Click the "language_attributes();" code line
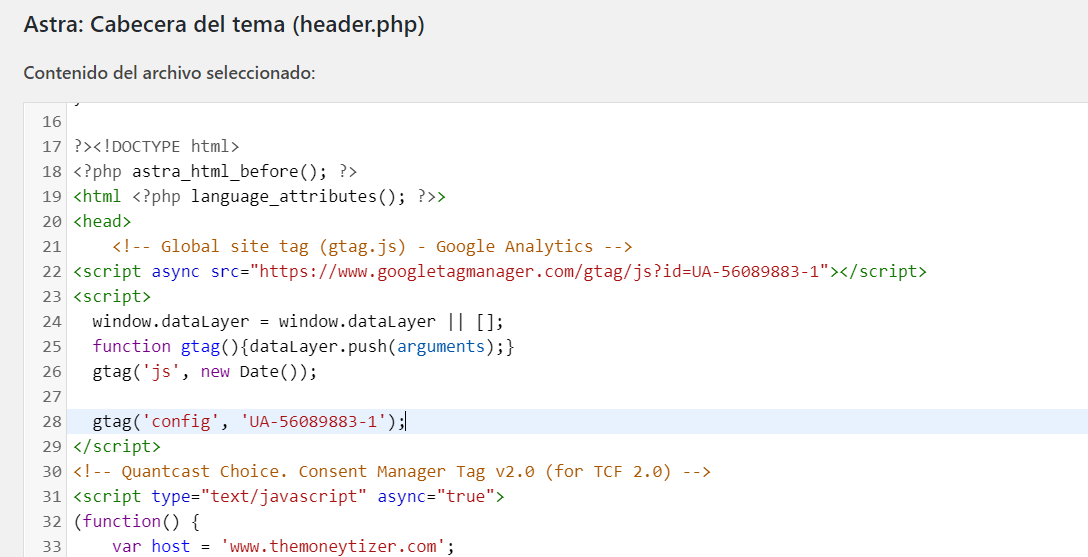Screen dimensions: 1088x557 [260, 196]
